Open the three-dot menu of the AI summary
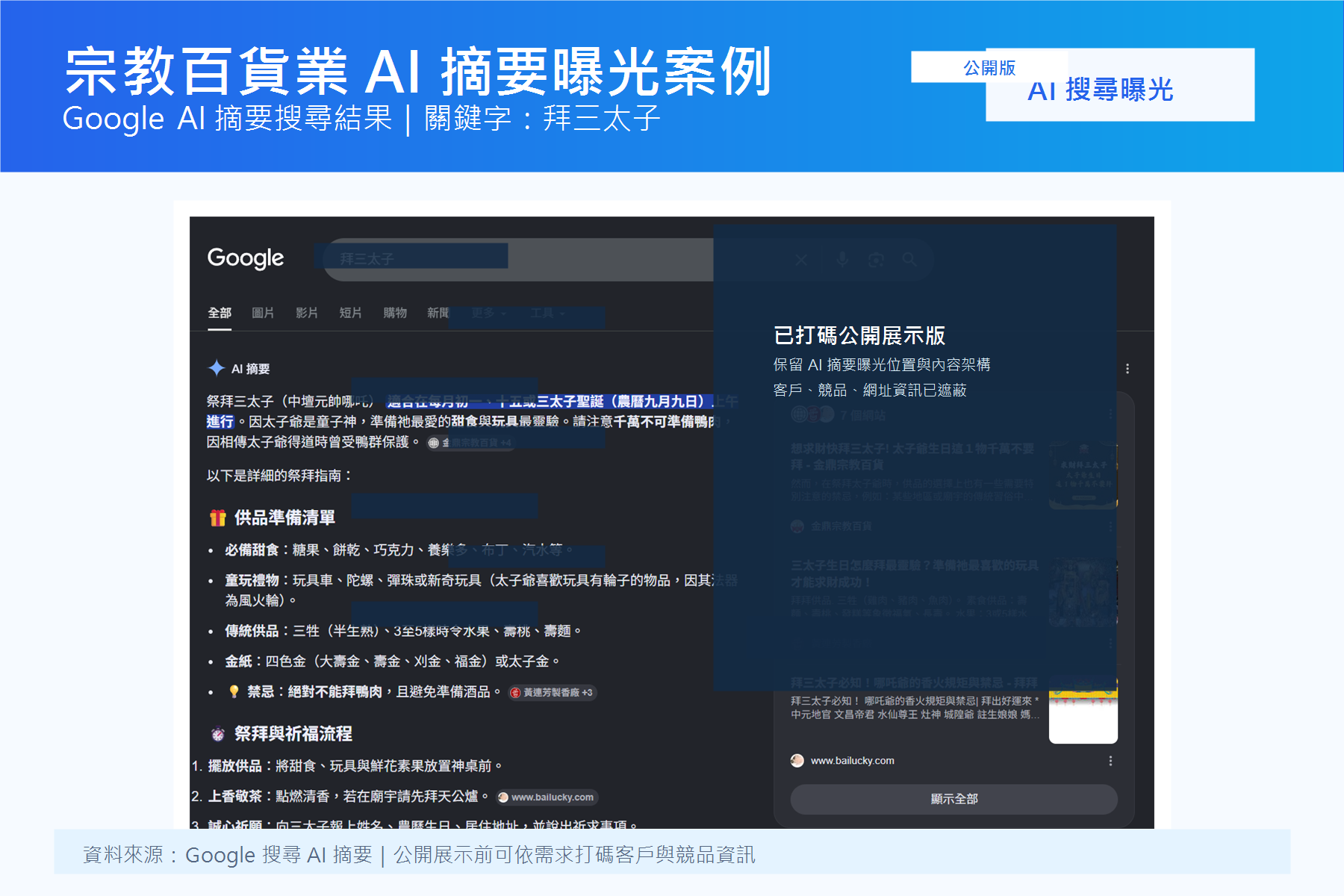The height and width of the screenshot is (896, 1344). (1127, 369)
